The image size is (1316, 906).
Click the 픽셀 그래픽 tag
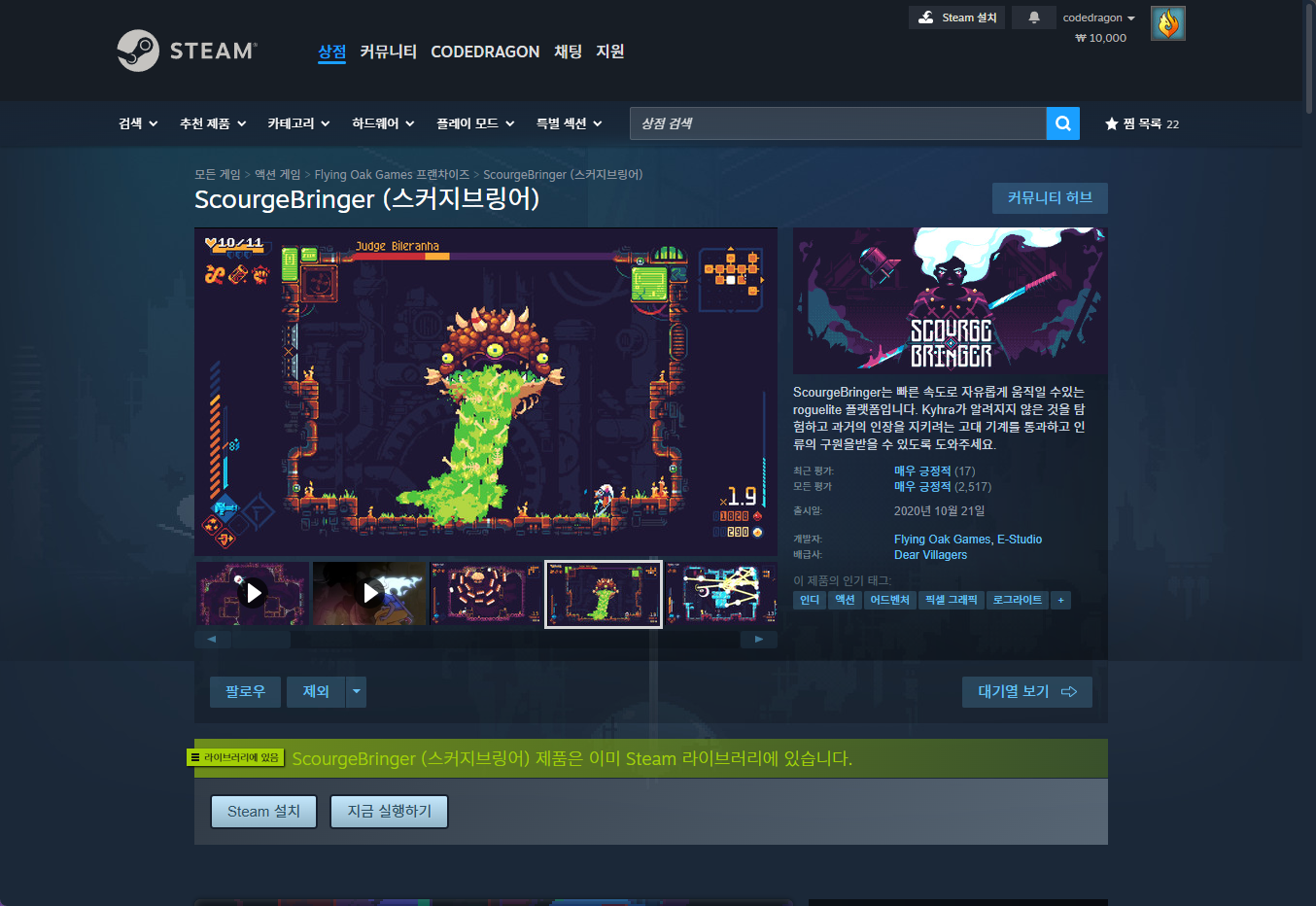pyautogui.click(x=952, y=600)
